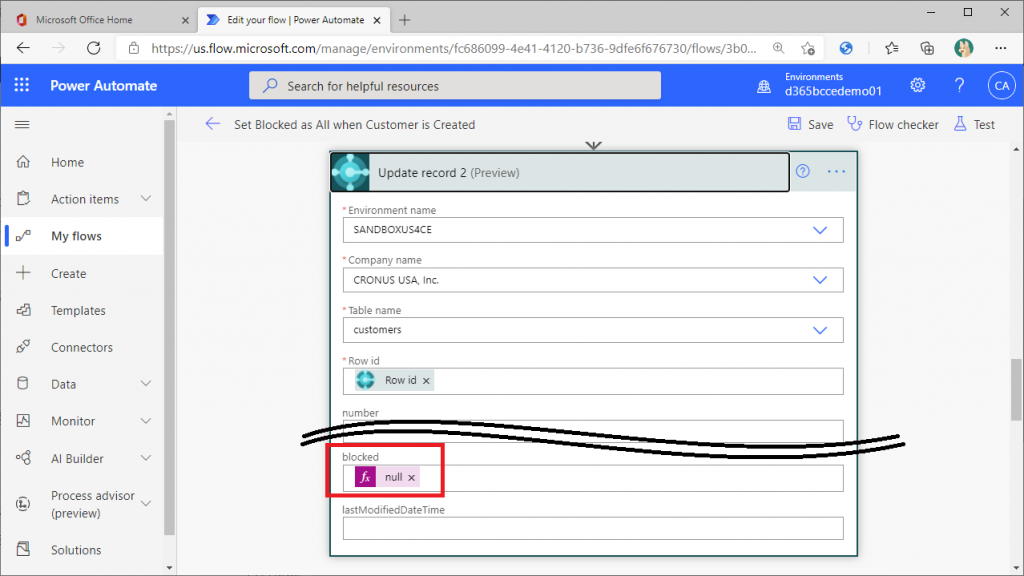Open browser Settings and more menu

(1000, 48)
